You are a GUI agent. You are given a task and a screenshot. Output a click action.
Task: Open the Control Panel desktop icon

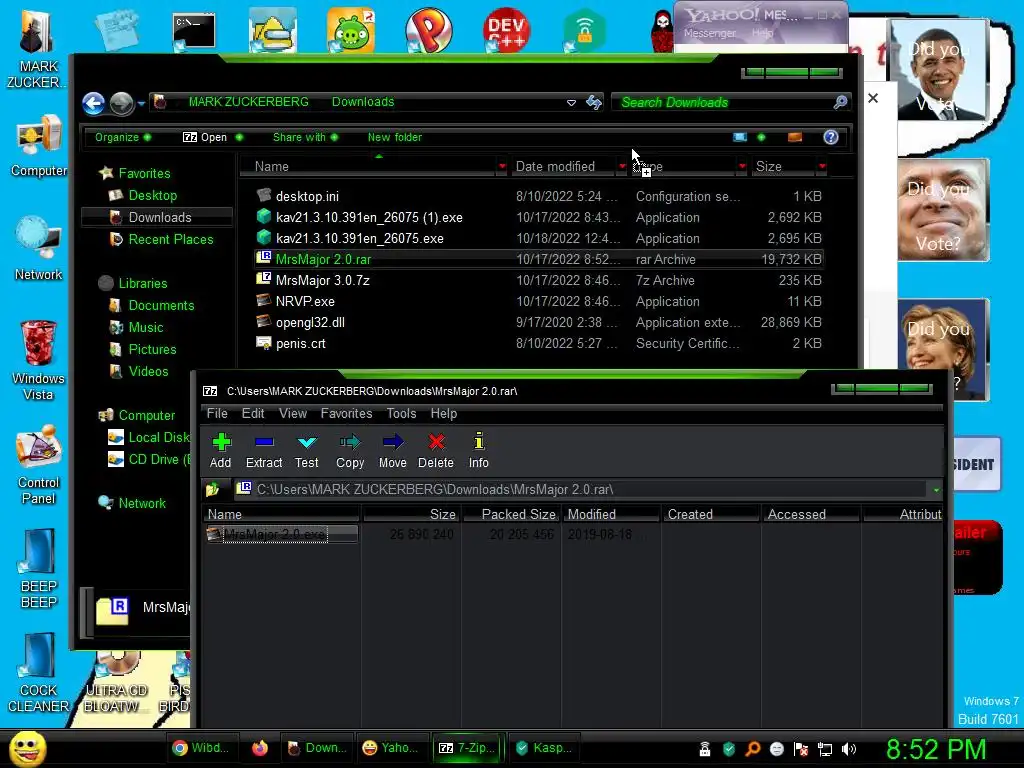point(38,465)
